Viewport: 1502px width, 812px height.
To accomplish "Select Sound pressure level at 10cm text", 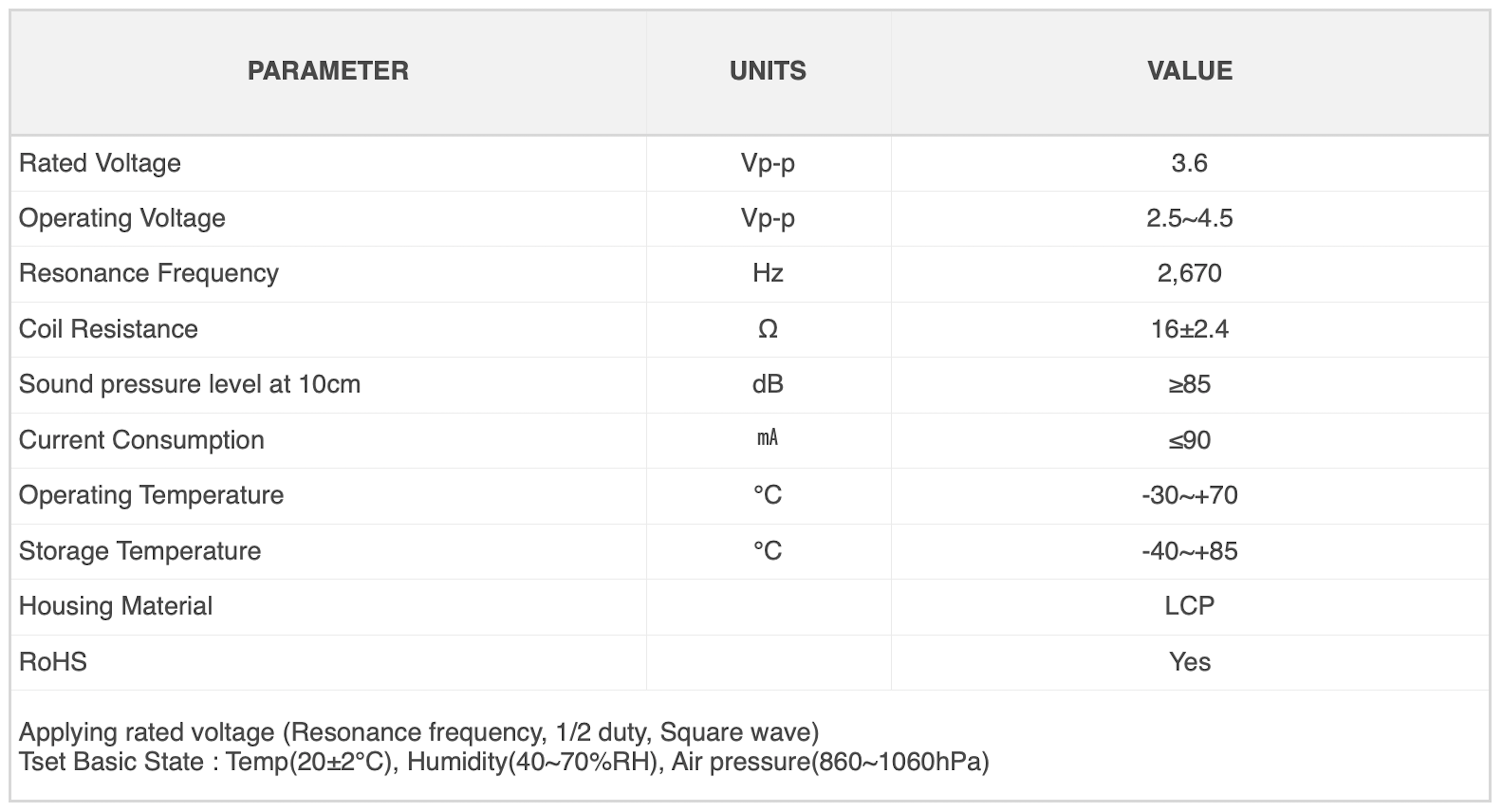I will (x=189, y=384).
